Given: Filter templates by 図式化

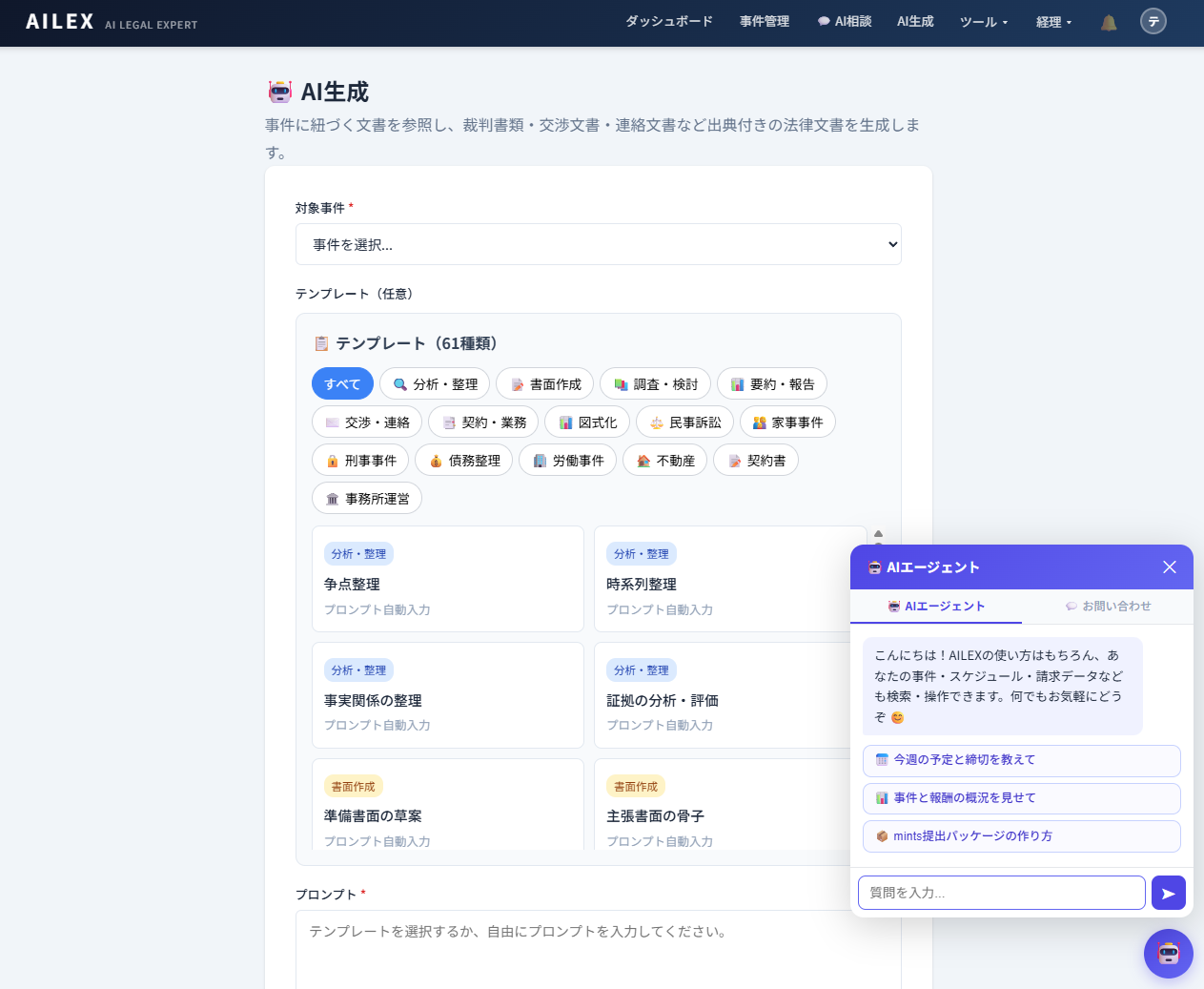Looking at the screenshot, I should coord(587,422).
